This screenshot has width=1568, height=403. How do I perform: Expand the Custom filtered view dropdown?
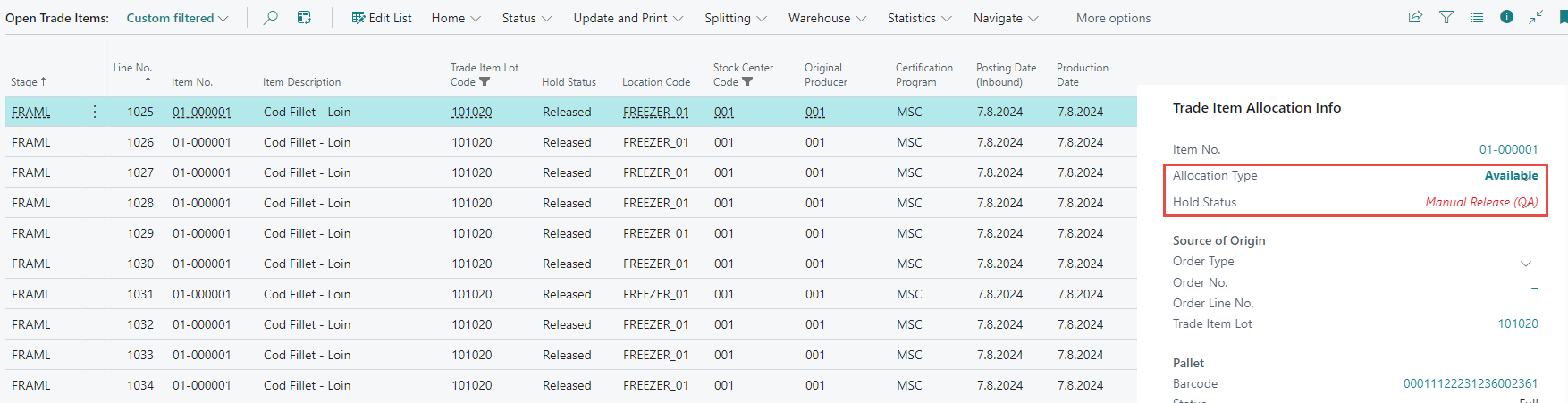178,18
